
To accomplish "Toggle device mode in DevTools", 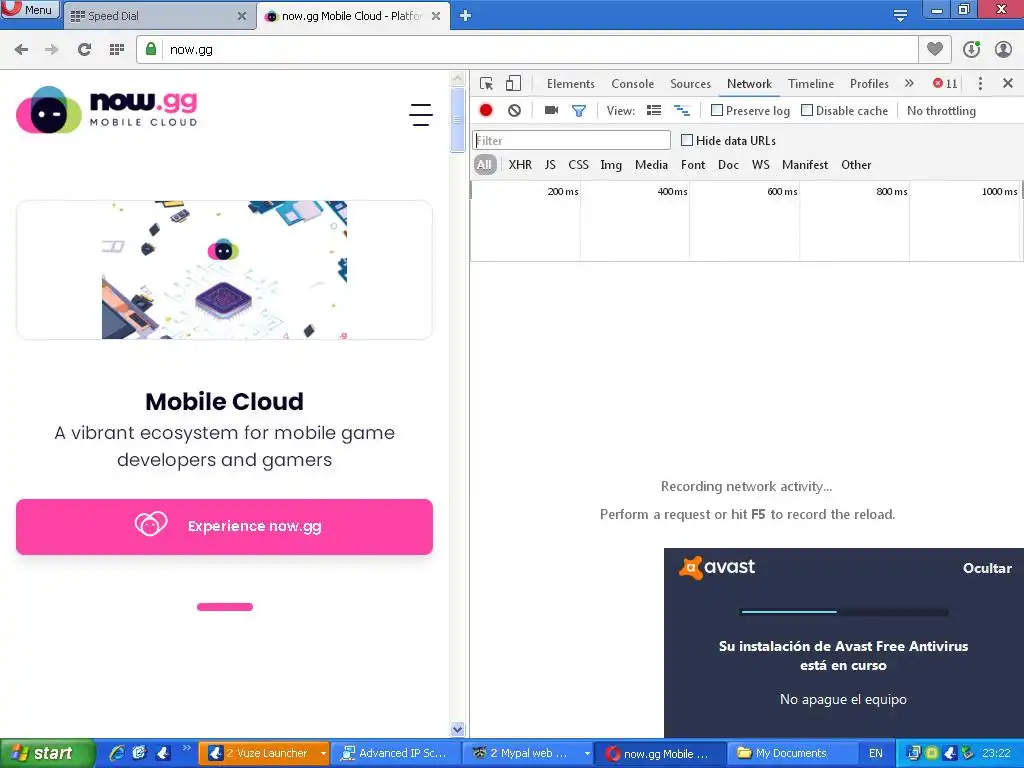I will [513, 84].
